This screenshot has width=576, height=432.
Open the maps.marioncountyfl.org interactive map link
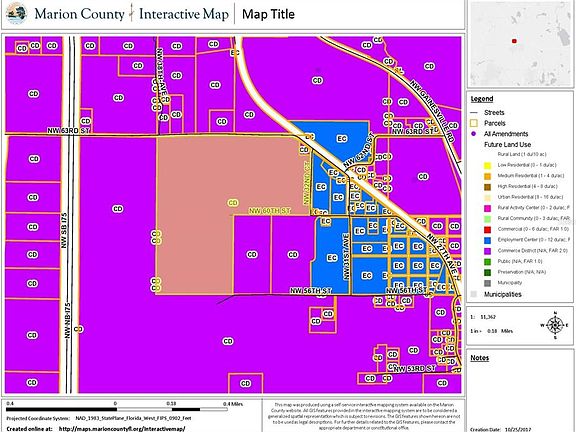click(x=122, y=428)
